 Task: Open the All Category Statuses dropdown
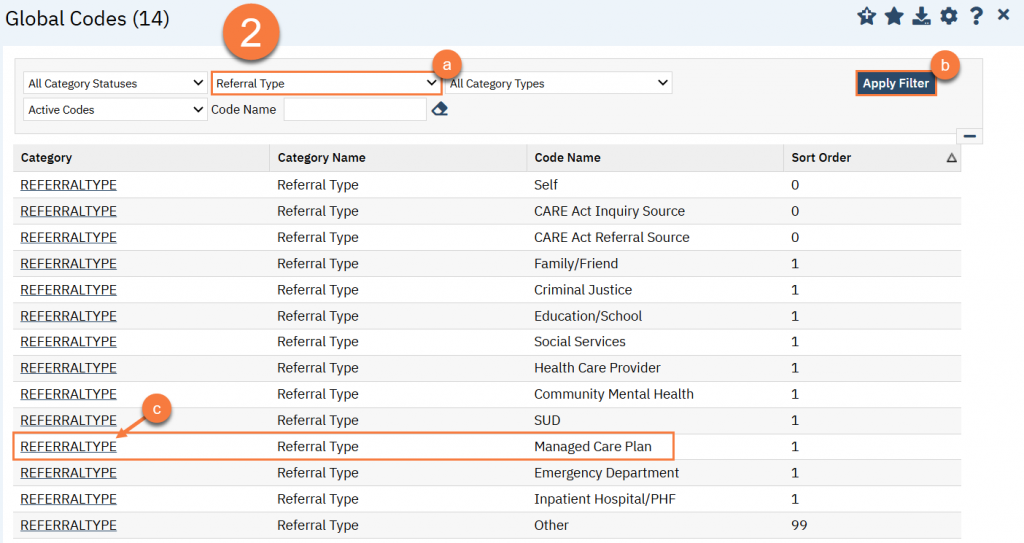115,83
